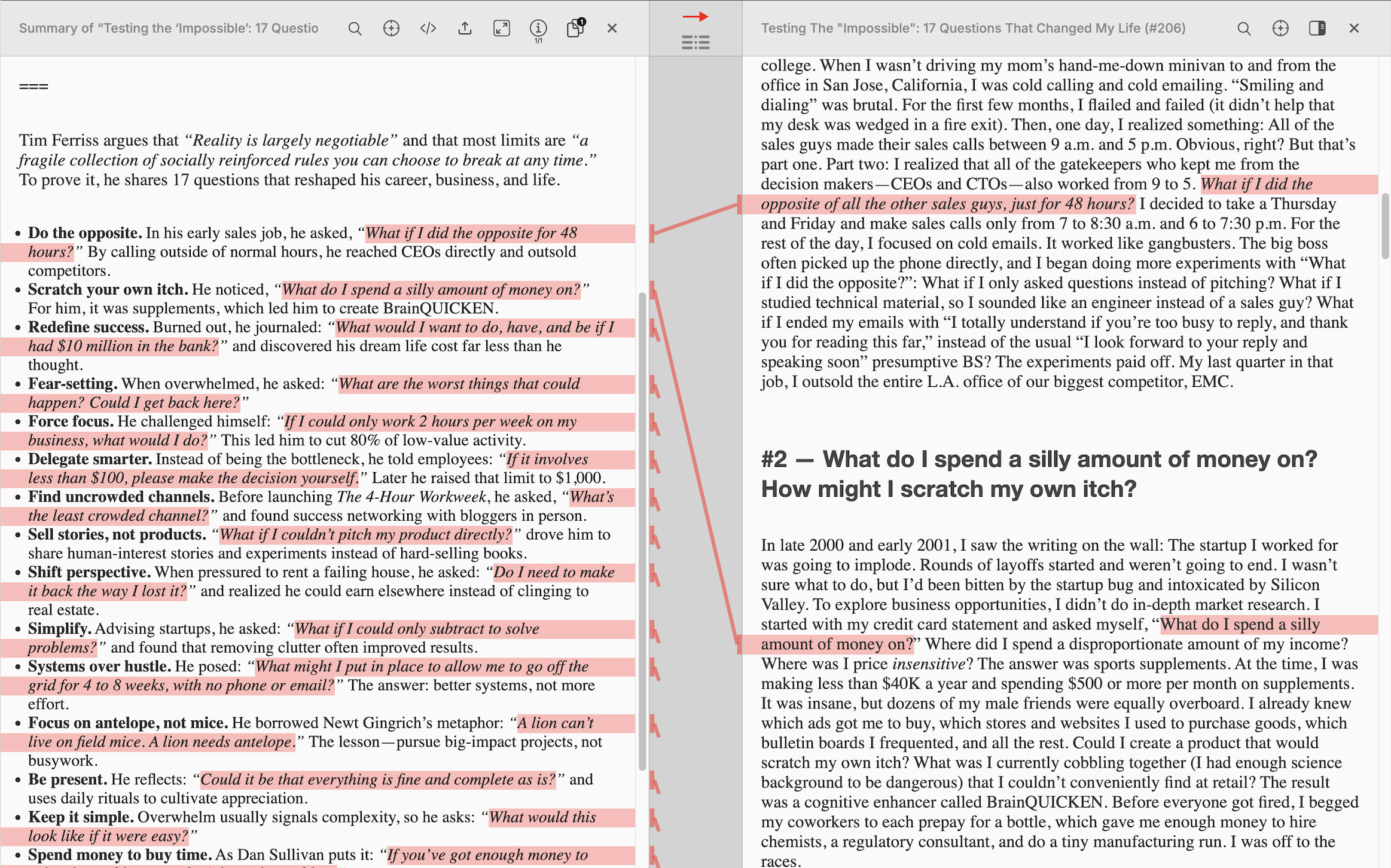Viewport: 1391px width, 868px height.
Task: Click copies icon with badge 1
Action: click(575, 28)
